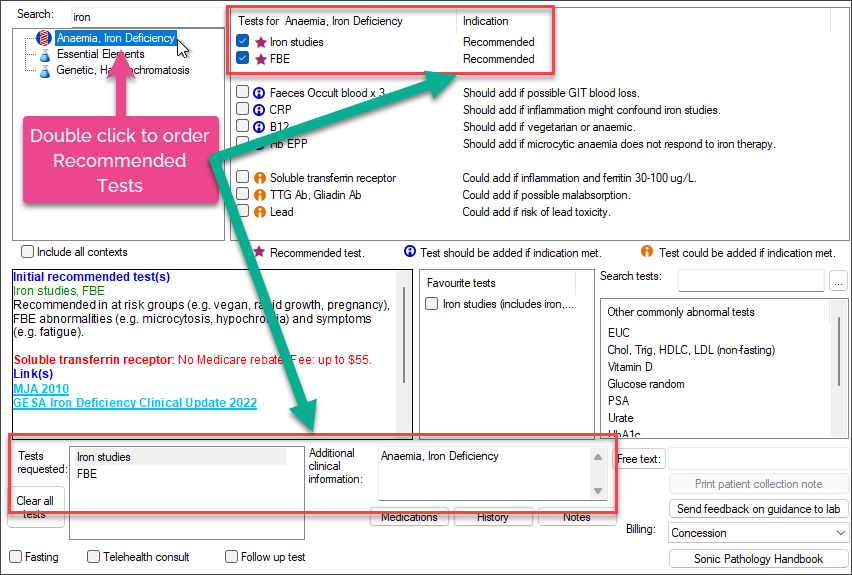The image size is (852, 575).
Task: Select Glucose random in the test list
Action: [645, 384]
